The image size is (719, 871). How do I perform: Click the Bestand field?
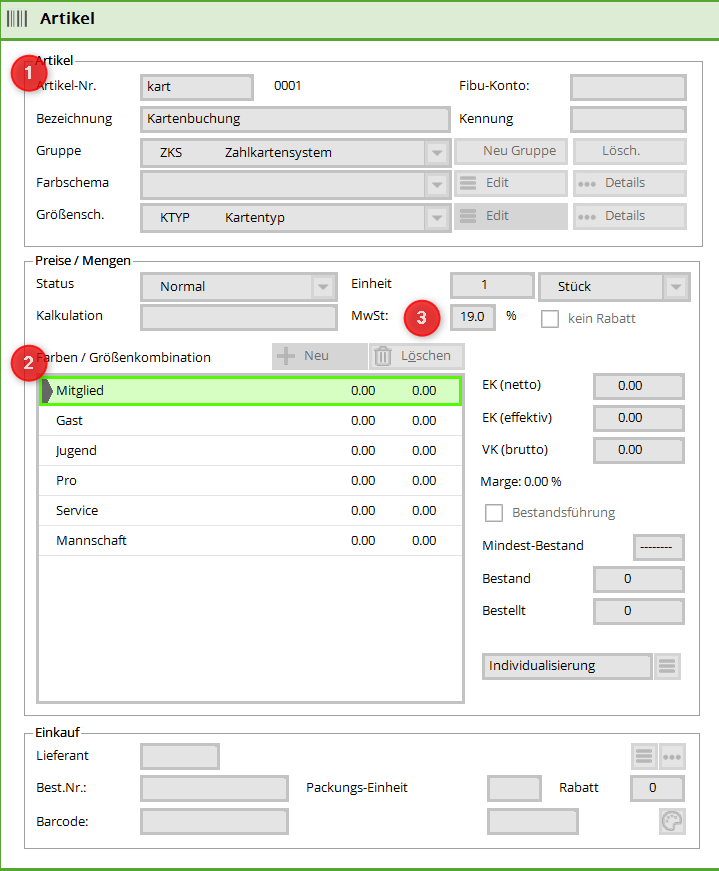(x=638, y=579)
